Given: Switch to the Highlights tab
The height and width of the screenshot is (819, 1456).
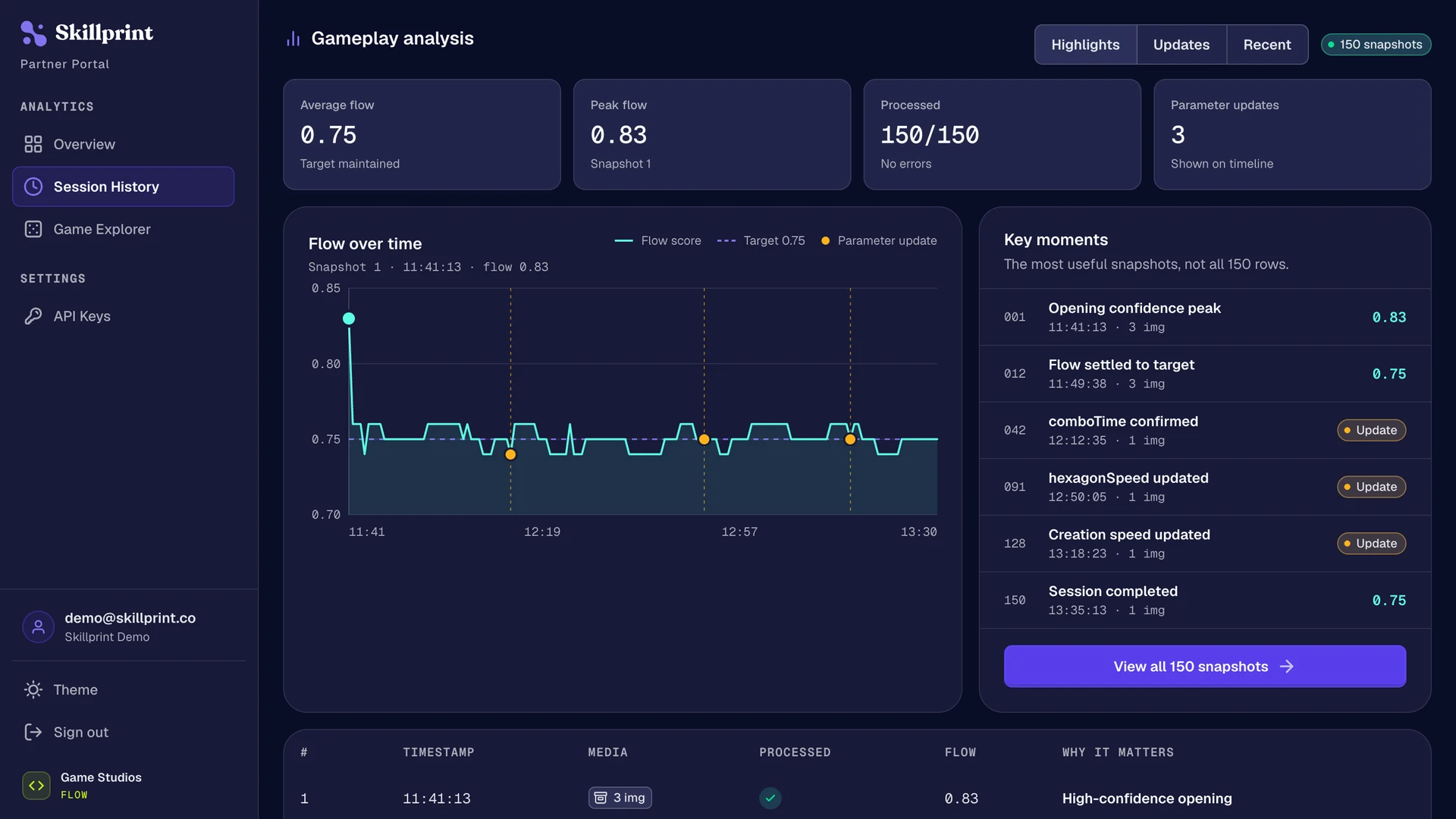Looking at the screenshot, I should click(1085, 45).
